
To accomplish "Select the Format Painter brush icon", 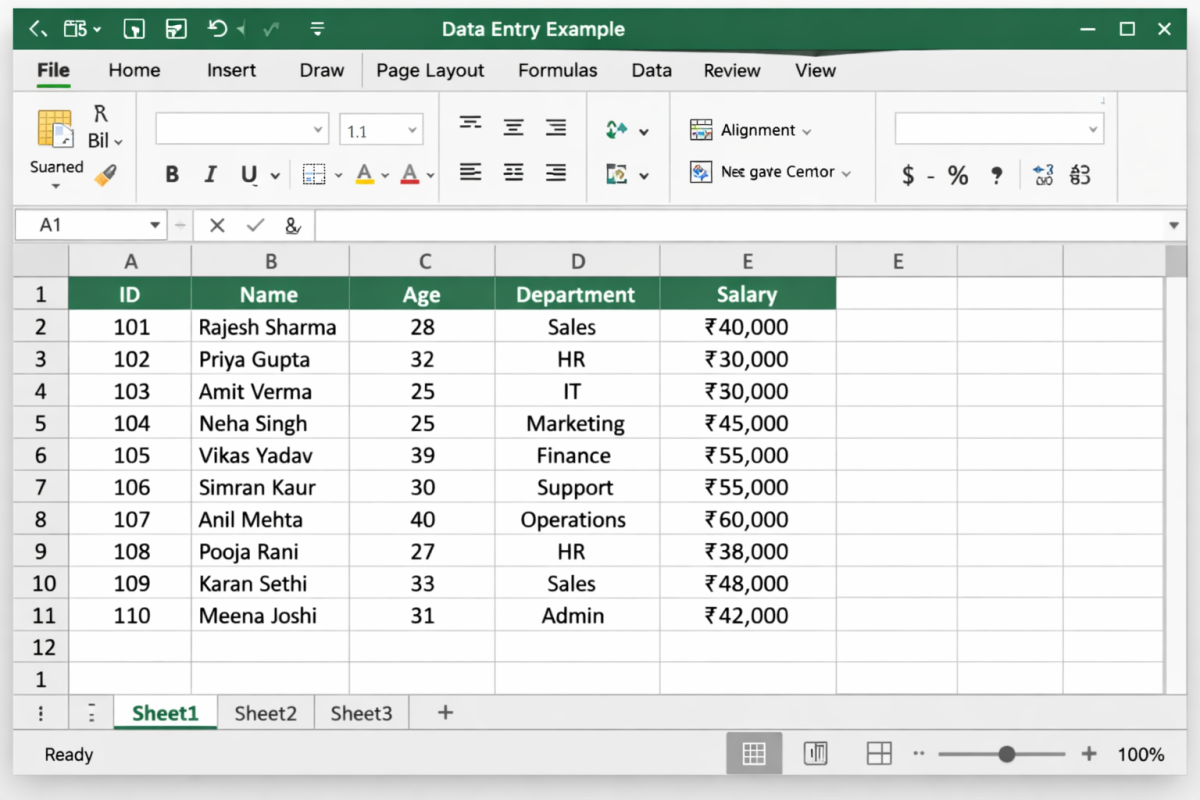I will coord(105,176).
